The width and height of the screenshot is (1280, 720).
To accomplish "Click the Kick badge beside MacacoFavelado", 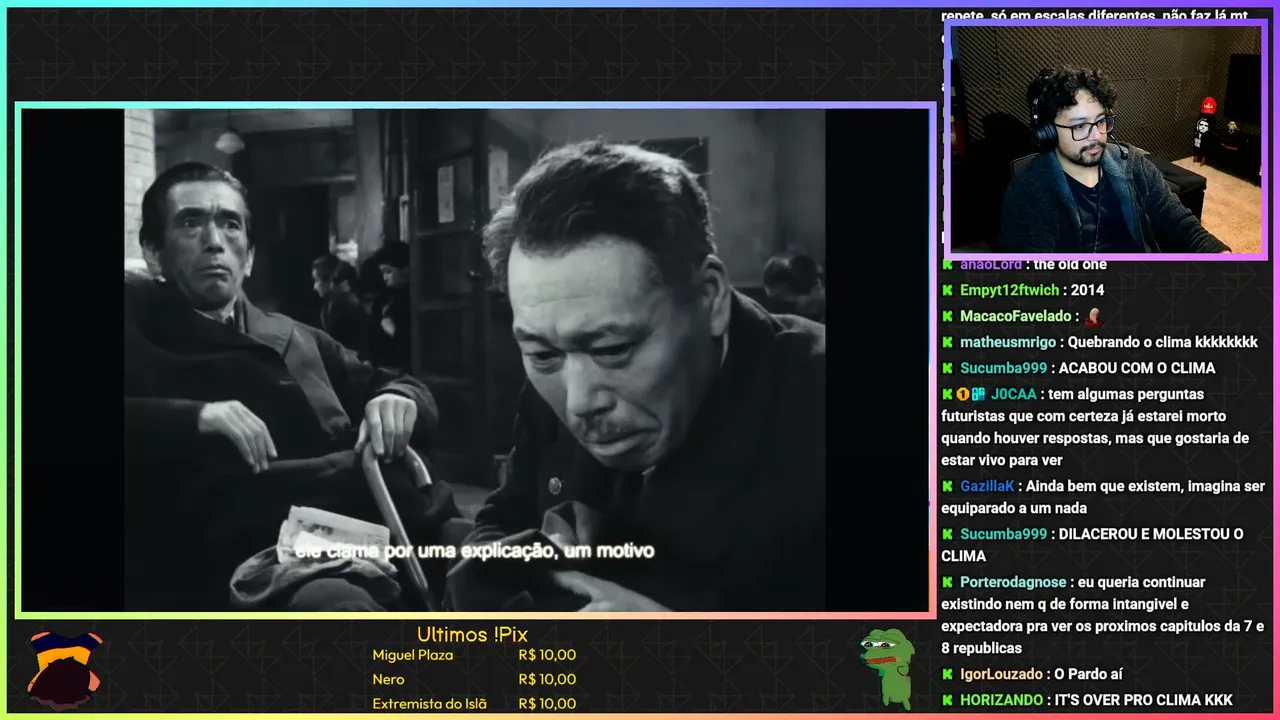I will [x=947, y=316].
